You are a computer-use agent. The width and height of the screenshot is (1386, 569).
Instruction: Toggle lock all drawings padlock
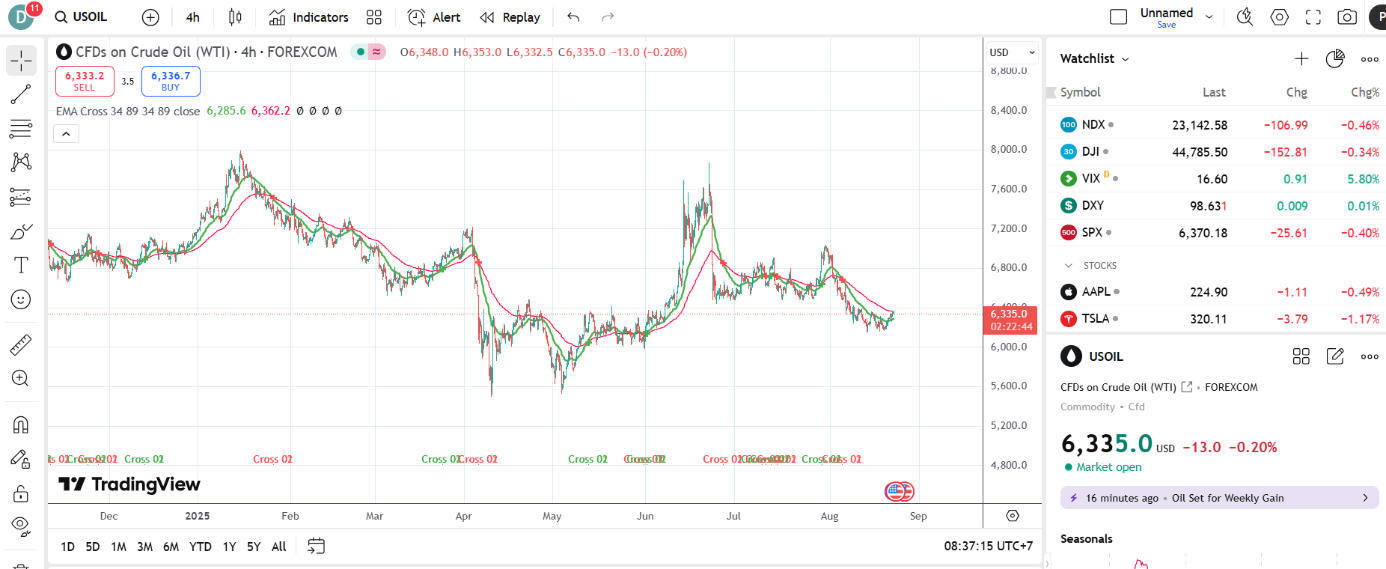coord(21,493)
